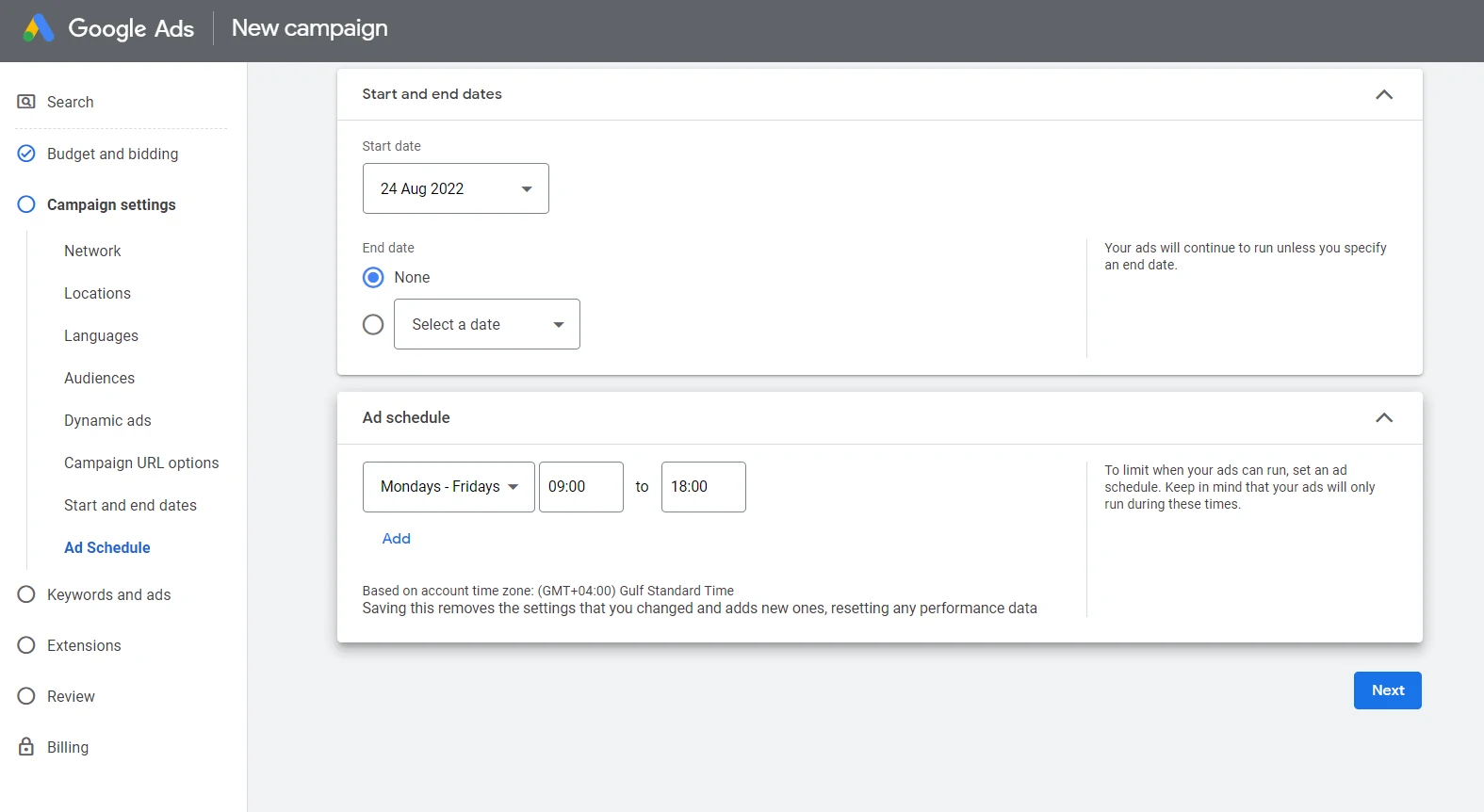This screenshot has width=1484, height=812.
Task: Click the Campaign settings step circle icon
Action: coord(26,204)
